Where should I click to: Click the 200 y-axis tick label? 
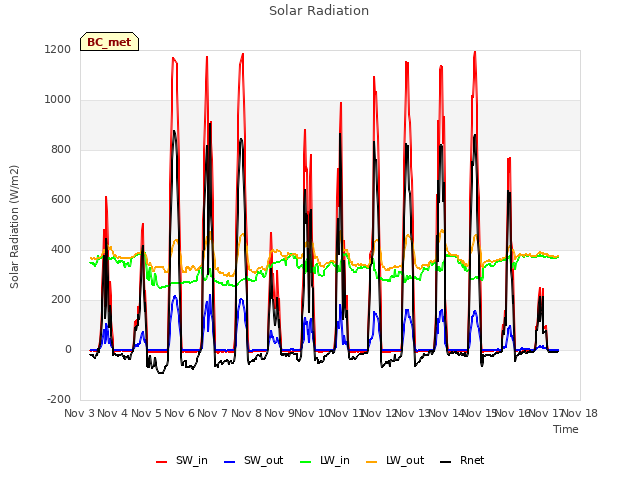(61, 300)
